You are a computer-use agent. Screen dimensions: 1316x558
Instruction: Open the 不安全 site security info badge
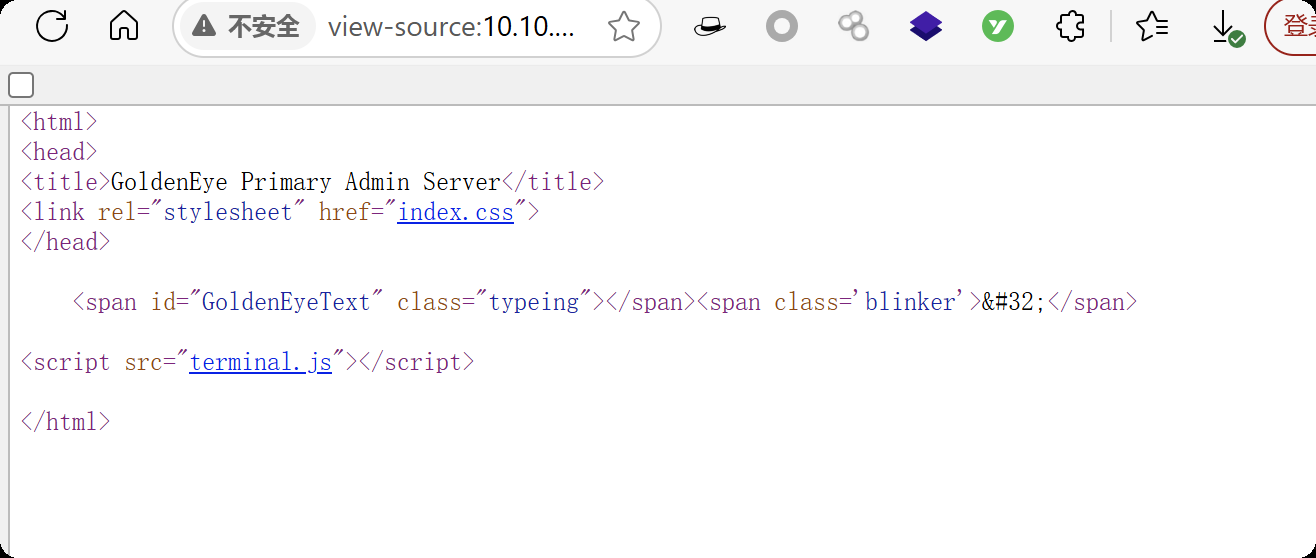(247, 27)
